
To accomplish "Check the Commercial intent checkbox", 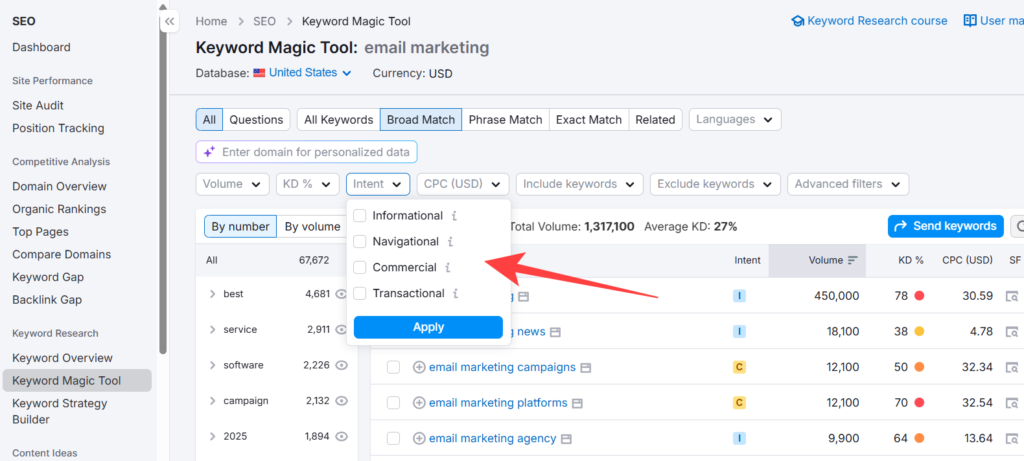I will 360,268.
